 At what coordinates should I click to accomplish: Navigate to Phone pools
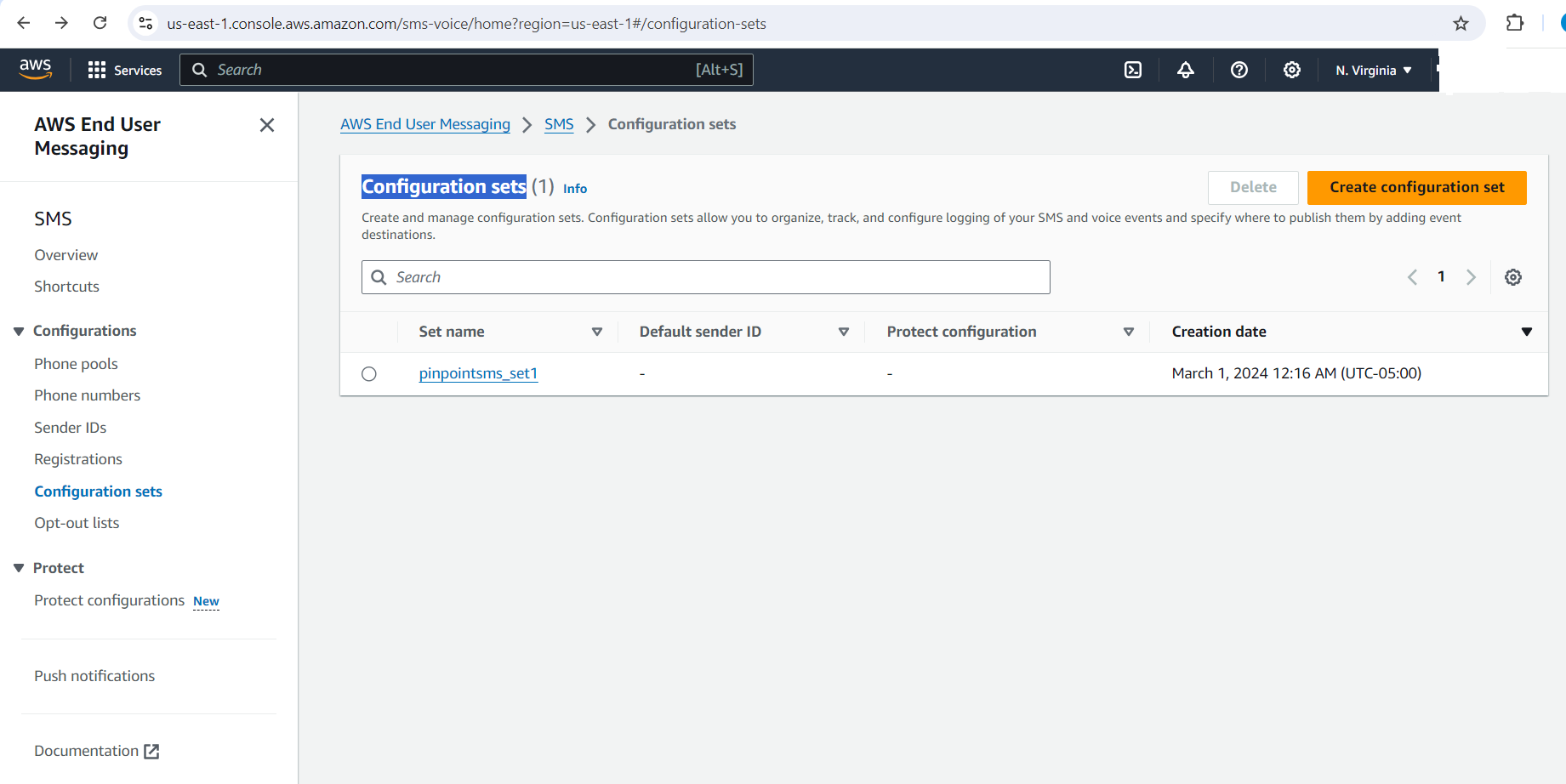(76, 364)
